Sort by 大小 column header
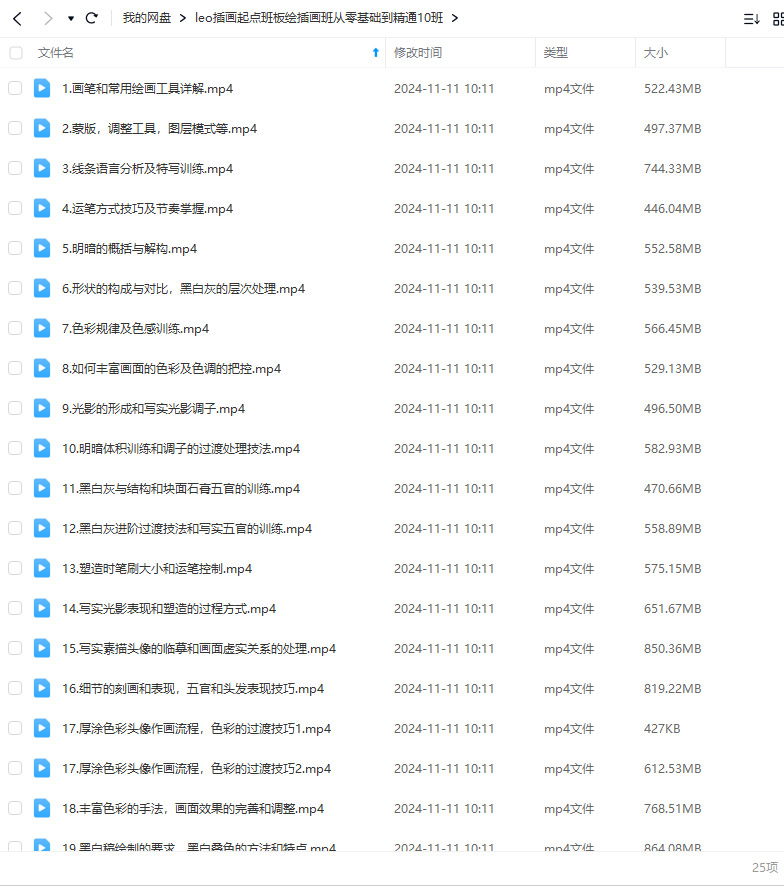The image size is (784, 886). point(656,53)
